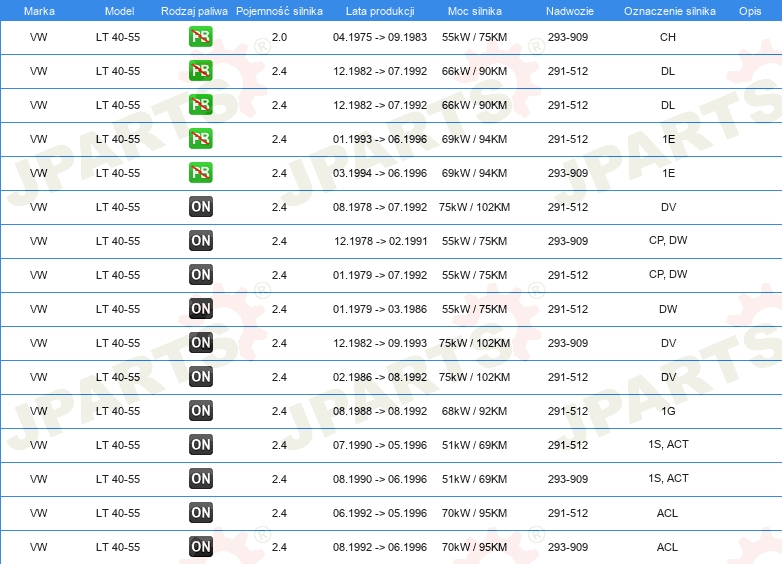The height and width of the screenshot is (564, 782).
Task: Click the 70kW / 95KM cell in the 06.1992 row
Action: point(474,513)
